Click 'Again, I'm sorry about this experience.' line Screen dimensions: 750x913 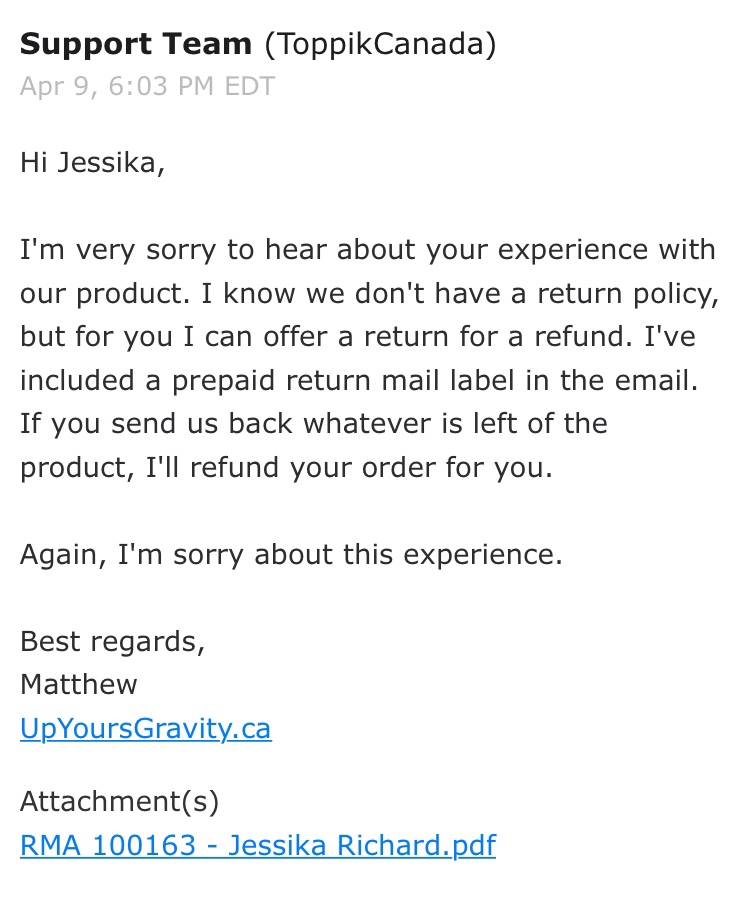(291, 554)
